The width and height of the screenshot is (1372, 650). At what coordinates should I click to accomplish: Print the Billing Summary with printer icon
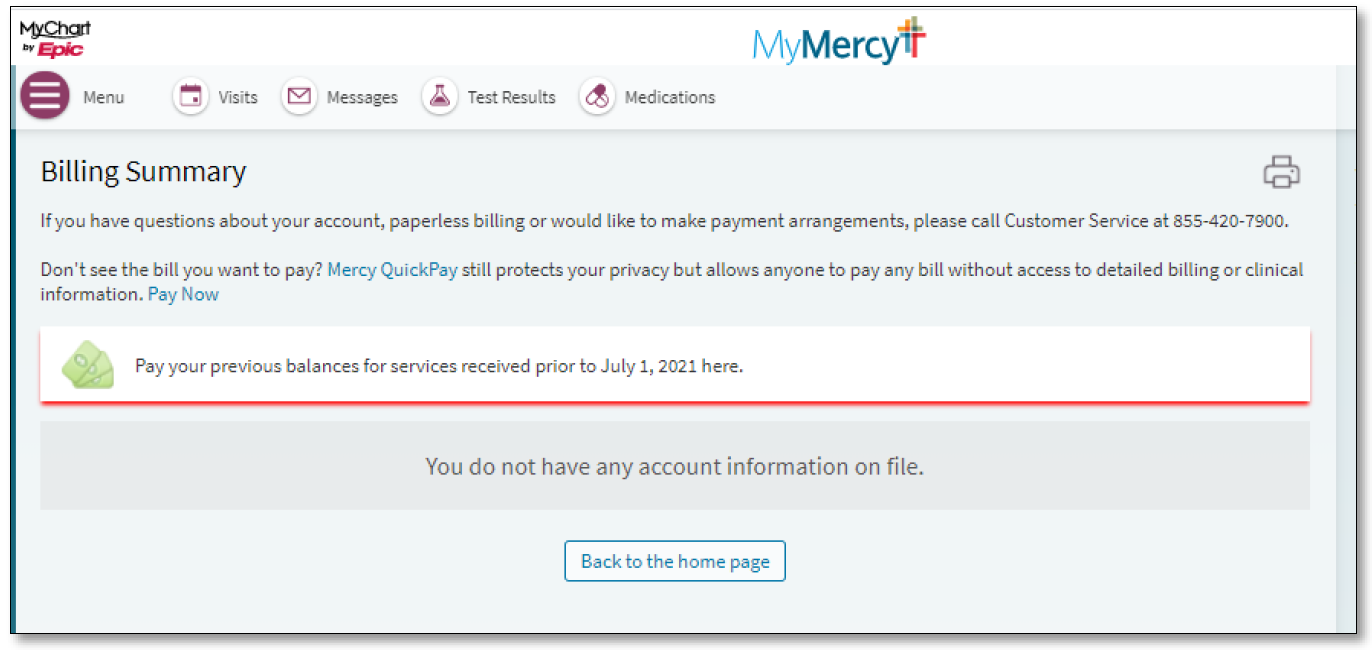click(1282, 172)
